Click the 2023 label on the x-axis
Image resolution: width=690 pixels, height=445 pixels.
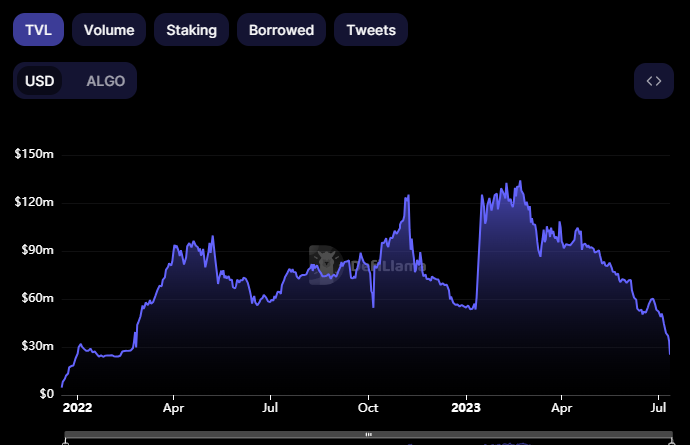466,408
